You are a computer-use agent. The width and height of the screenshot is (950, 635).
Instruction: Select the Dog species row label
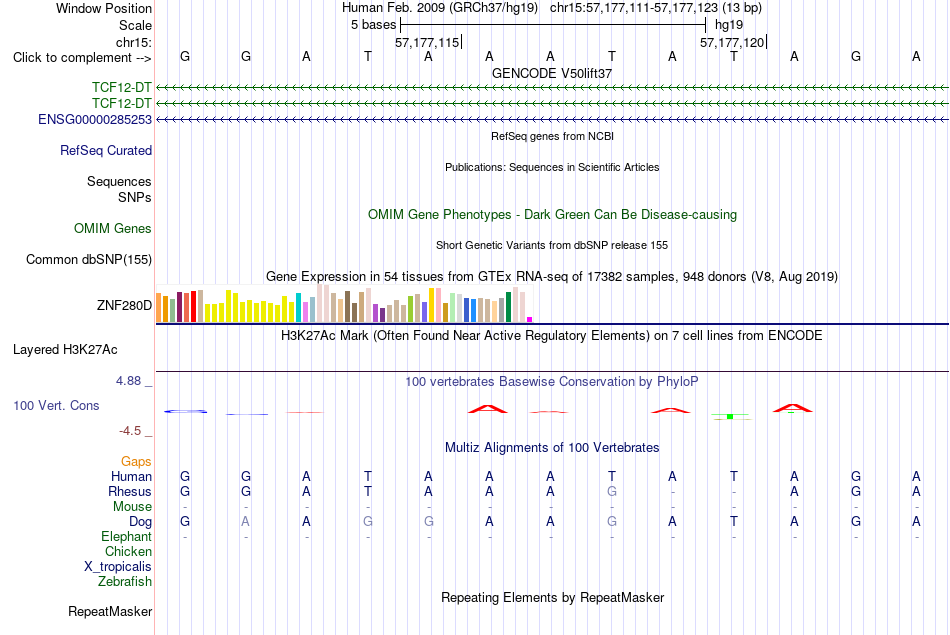(x=140, y=522)
